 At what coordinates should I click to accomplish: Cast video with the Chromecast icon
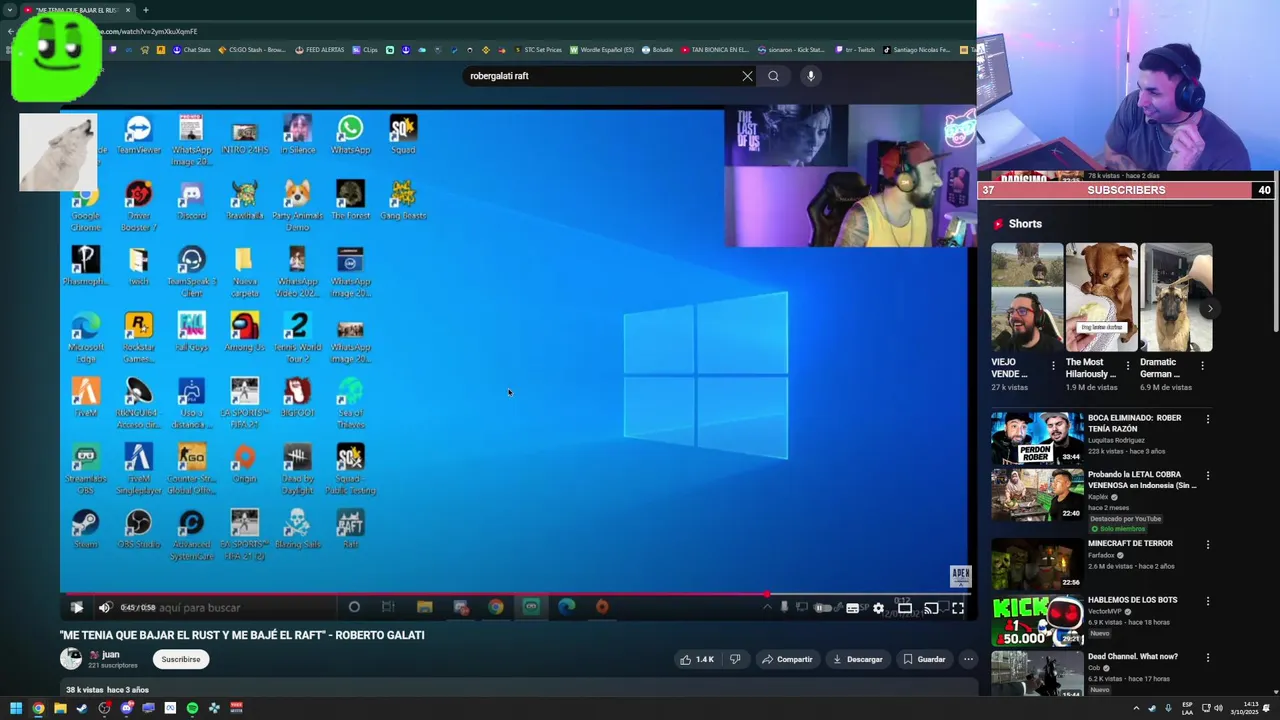[x=931, y=608]
